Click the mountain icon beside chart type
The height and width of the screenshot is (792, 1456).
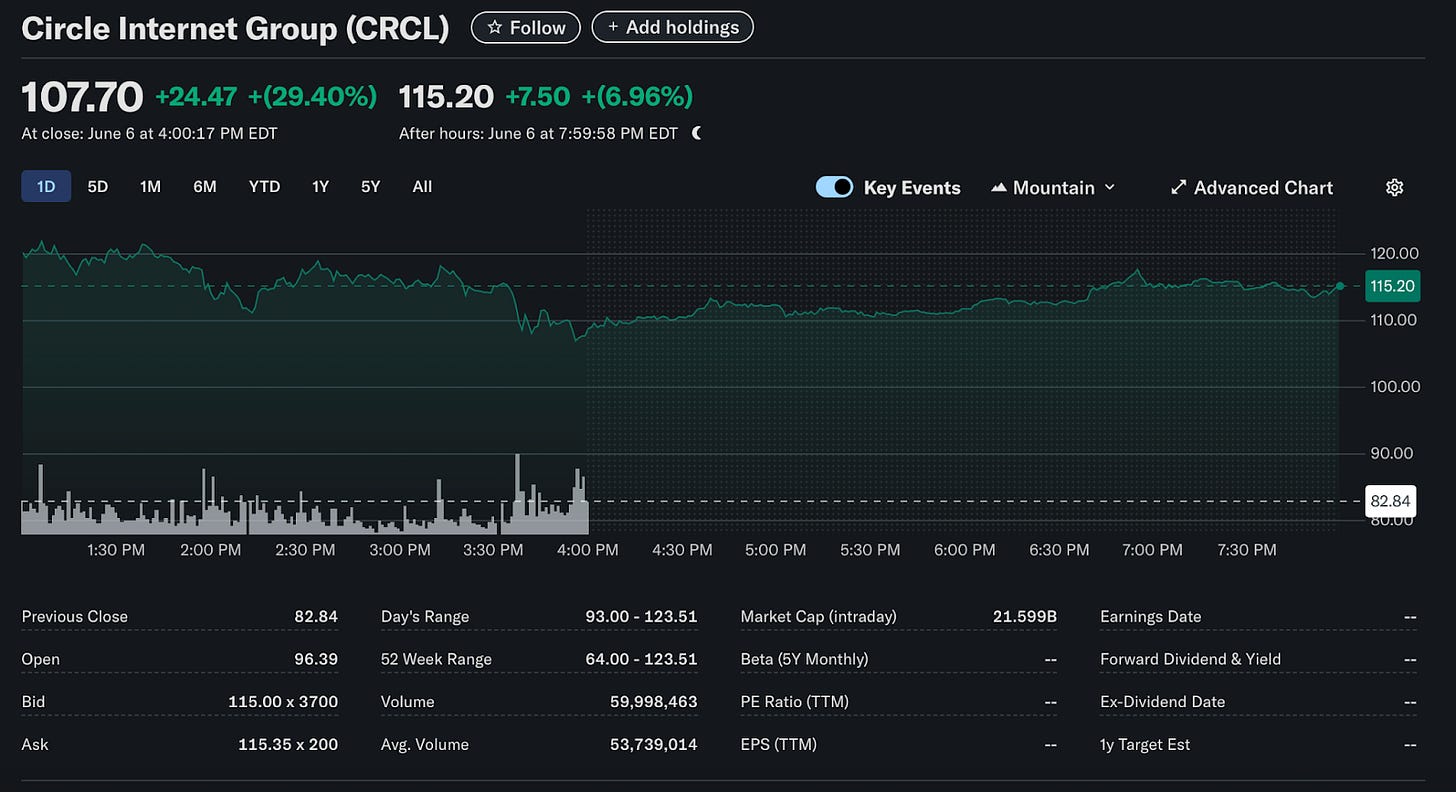998,187
